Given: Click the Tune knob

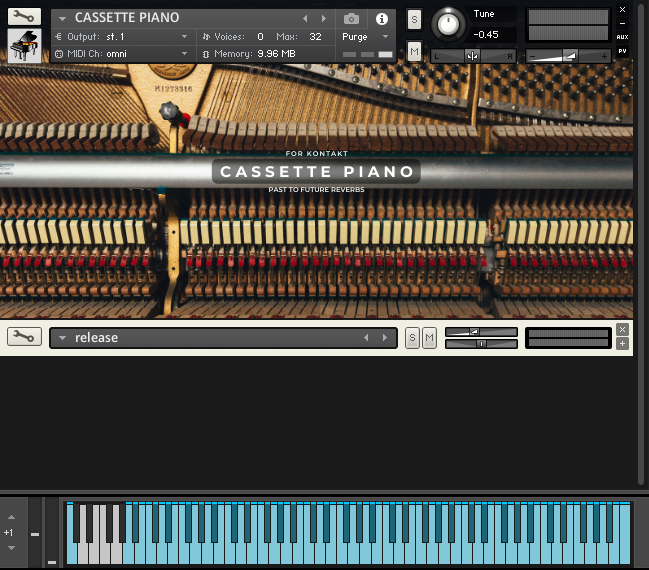Looking at the screenshot, I should [448, 24].
